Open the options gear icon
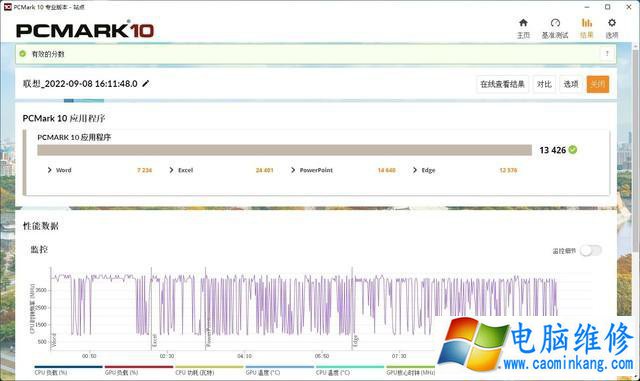Screen dimensions: 640x381 coord(611,23)
